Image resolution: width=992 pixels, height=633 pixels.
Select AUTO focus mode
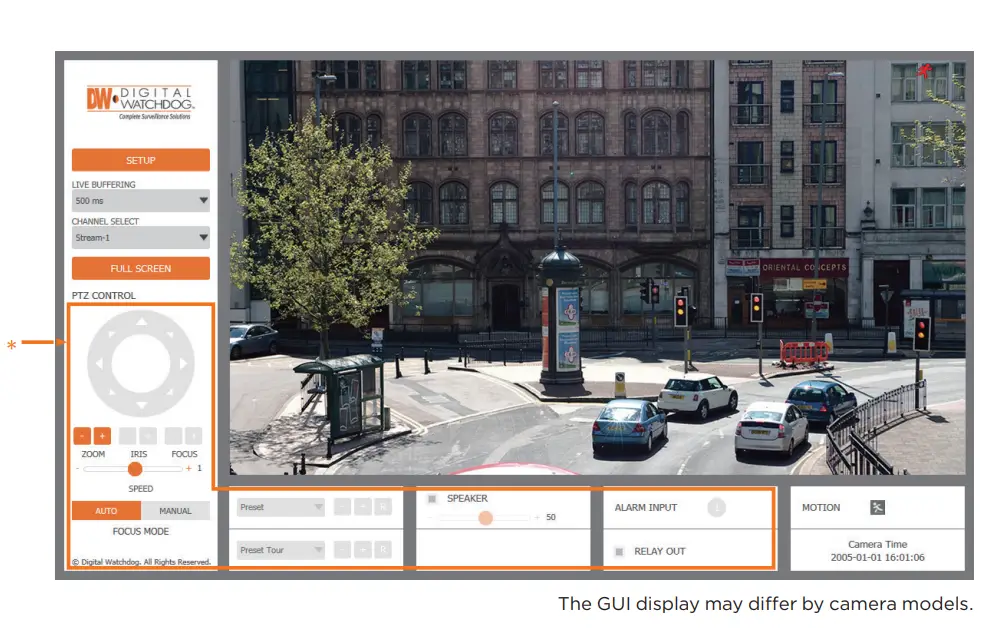point(105,510)
